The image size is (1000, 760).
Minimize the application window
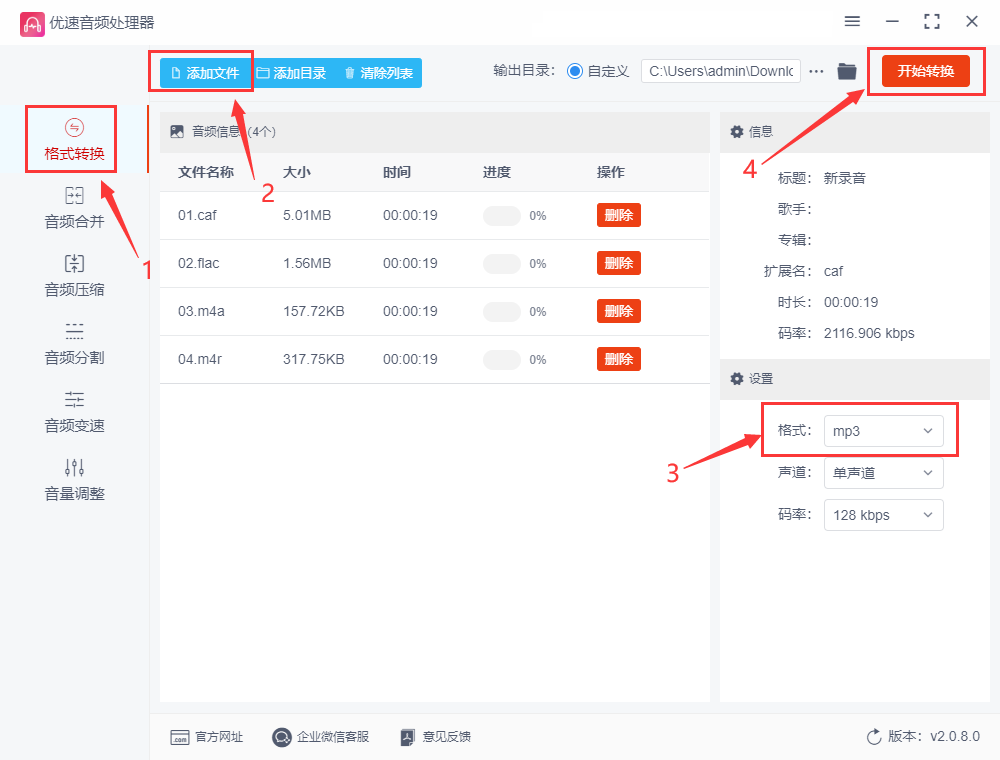click(x=892, y=22)
